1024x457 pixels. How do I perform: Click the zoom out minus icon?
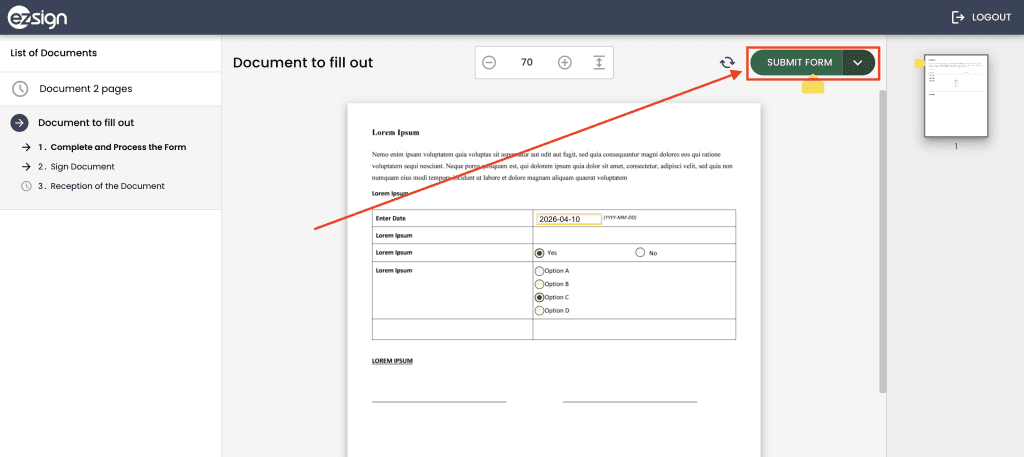pyautogui.click(x=489, y=62)
